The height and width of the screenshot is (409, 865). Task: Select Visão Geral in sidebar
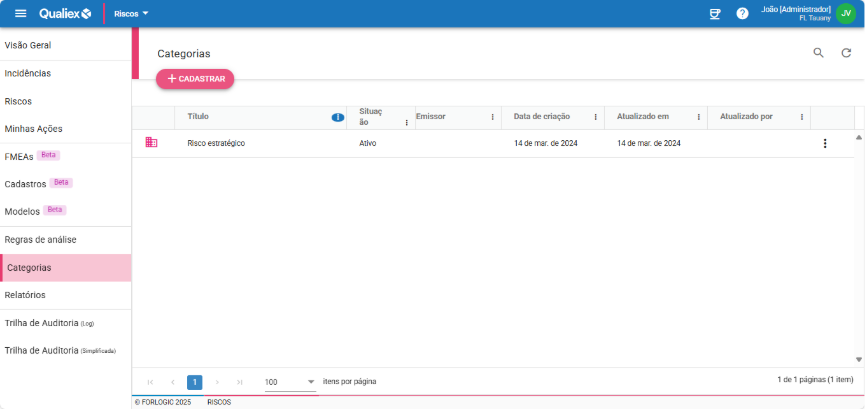(28, 45)
